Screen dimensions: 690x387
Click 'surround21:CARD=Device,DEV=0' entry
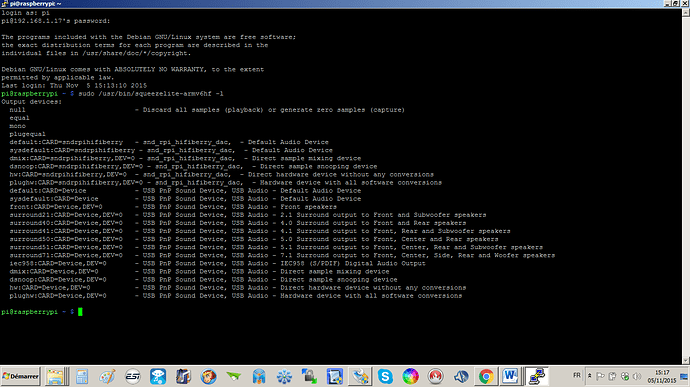point(66,215)
